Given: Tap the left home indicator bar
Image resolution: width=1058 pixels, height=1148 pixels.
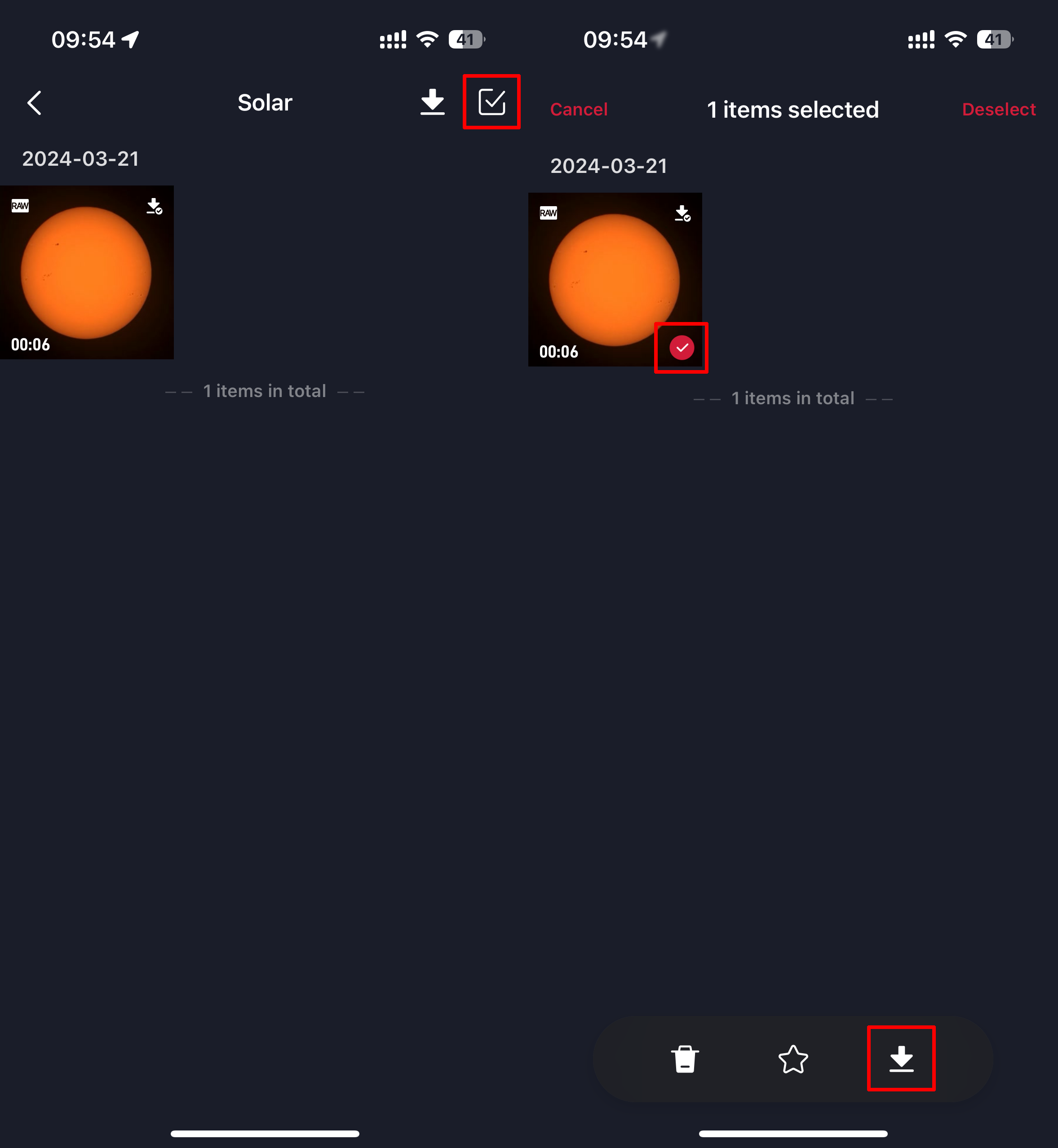Looking at the screenshot, I should point(265,1134).
